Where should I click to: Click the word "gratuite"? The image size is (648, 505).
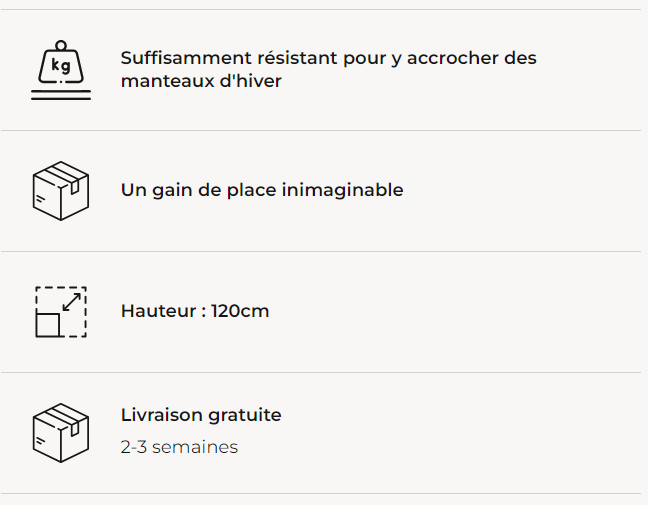coord(244,415)
